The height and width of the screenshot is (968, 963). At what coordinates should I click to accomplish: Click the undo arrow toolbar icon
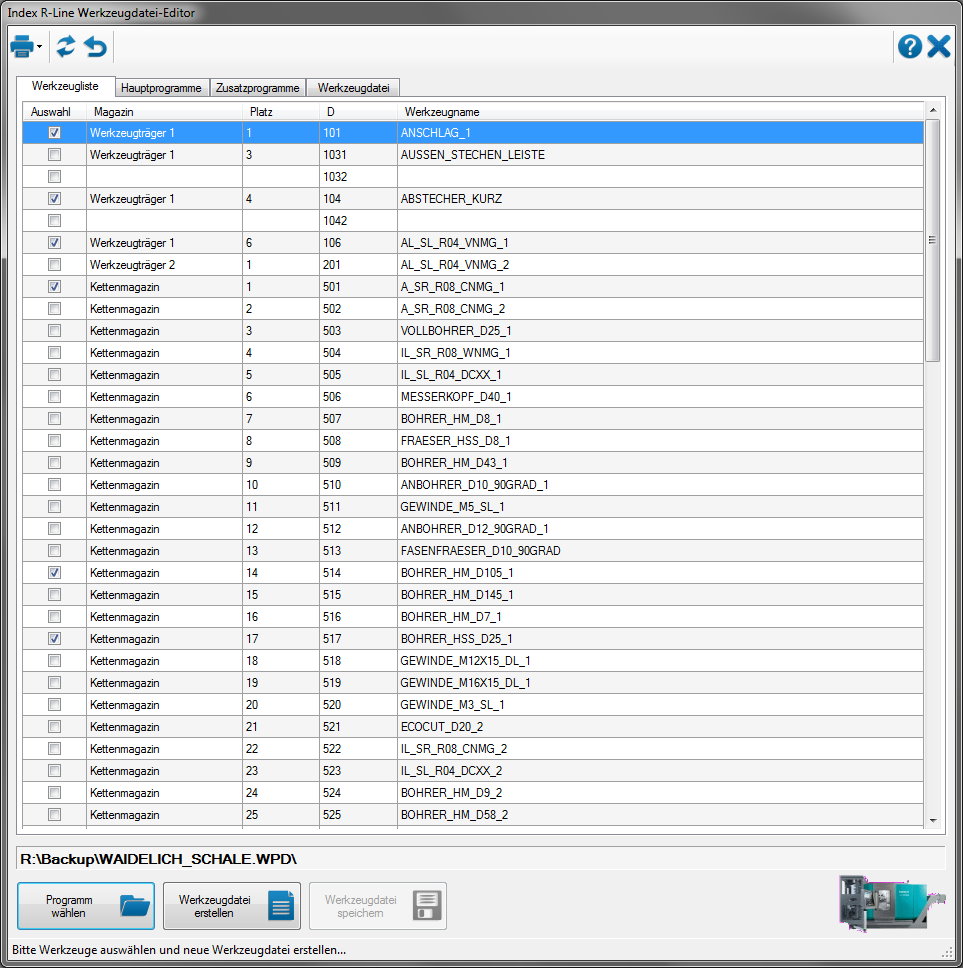click(95, 46)
